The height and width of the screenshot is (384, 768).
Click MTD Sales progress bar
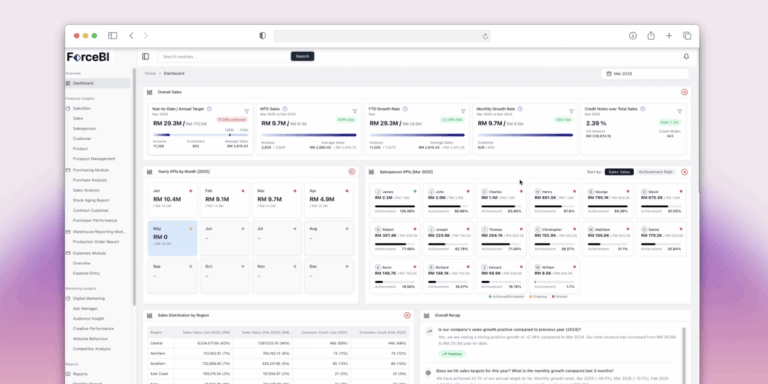[x=309, y=135]
